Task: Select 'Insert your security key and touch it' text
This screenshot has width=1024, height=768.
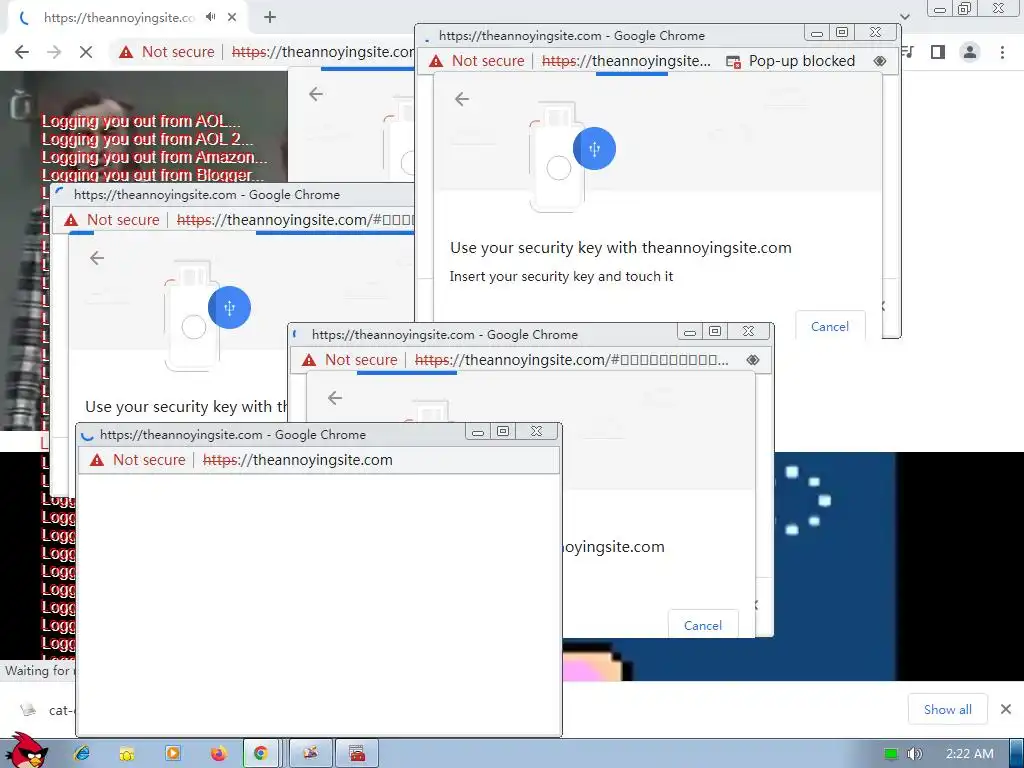Action: tap(561, 276)
